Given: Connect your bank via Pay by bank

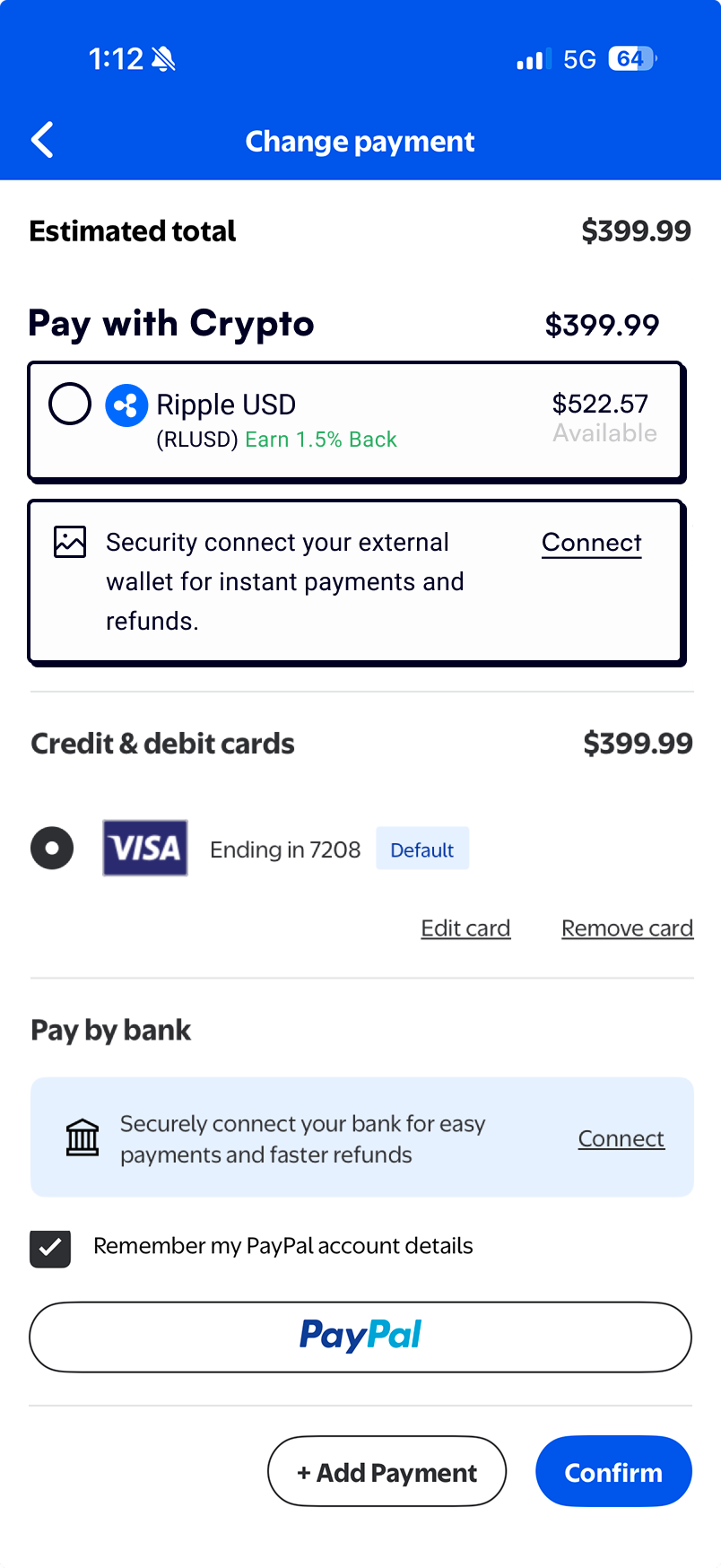Looking at the screenshot, I should 621,1138.
